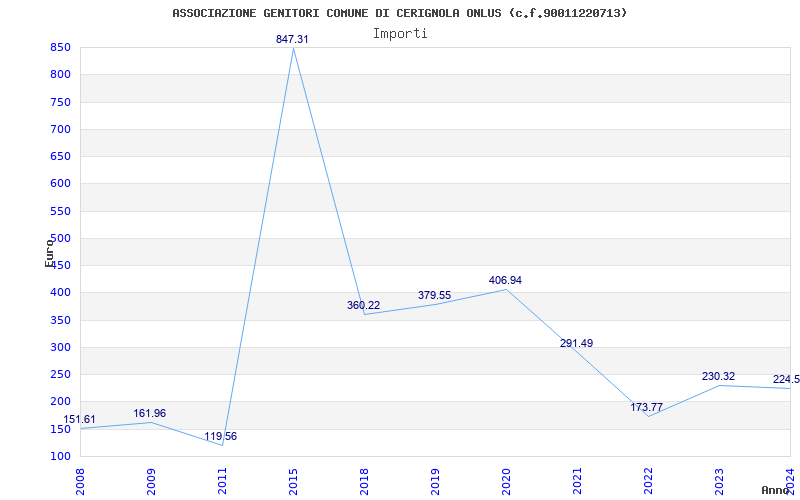Select the 291.49 data label

click(576, 343)
